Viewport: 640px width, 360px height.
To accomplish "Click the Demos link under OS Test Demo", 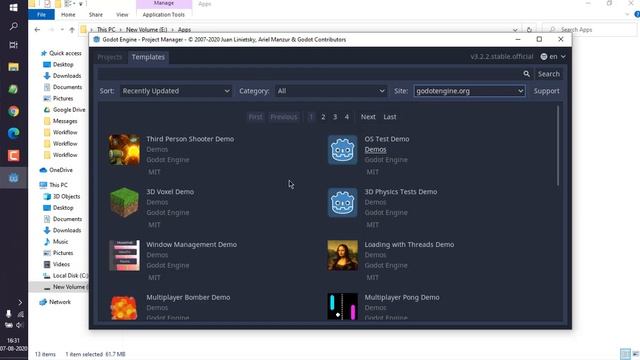I will (x=375, y=150).
